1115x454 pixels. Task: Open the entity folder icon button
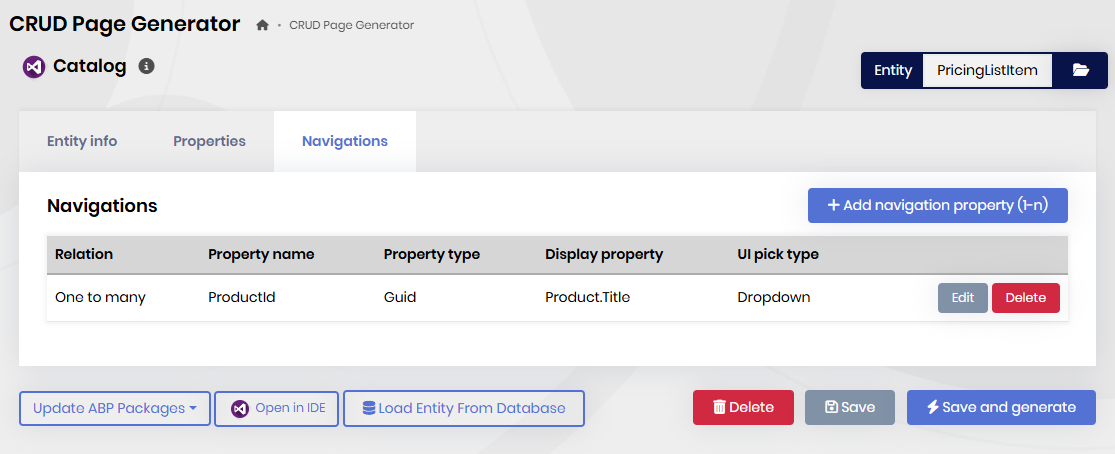tap(1080, 70)
